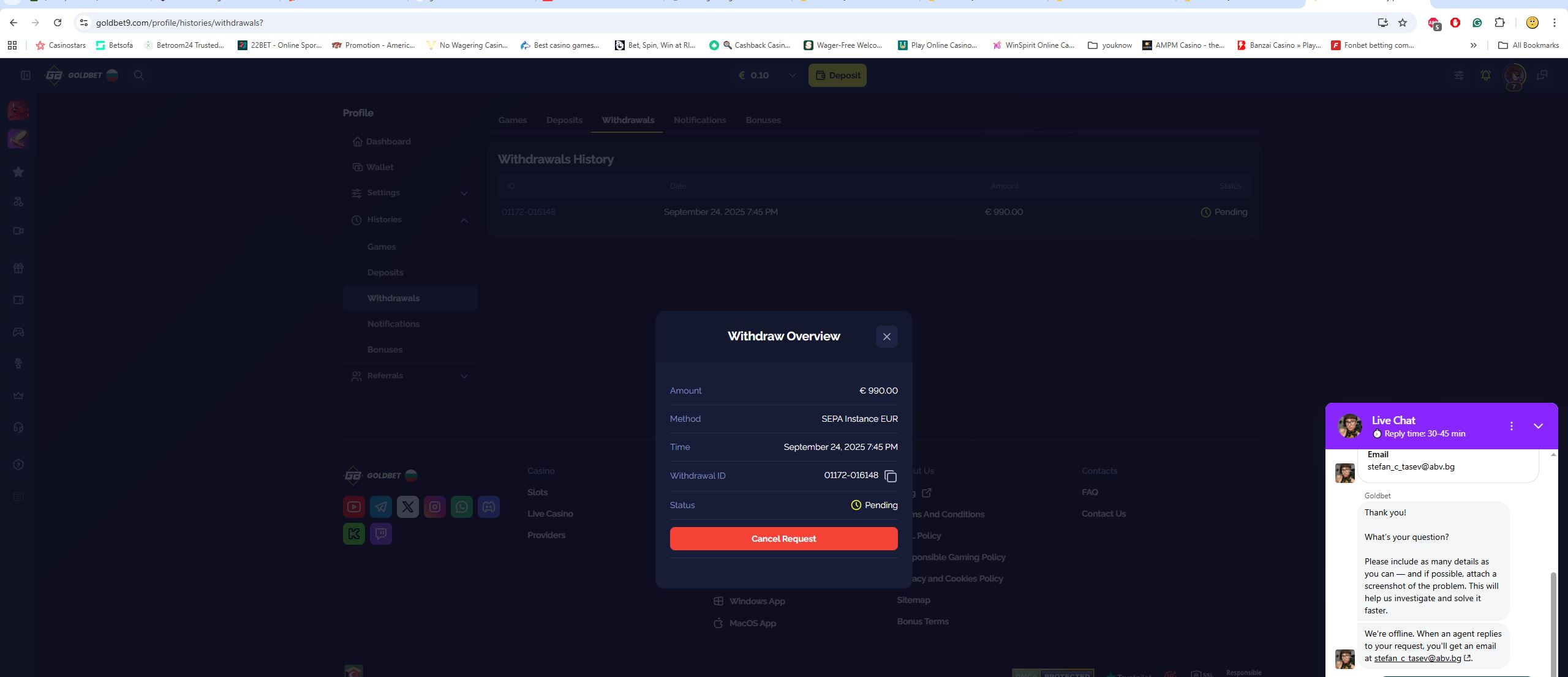
Task: Expand the balance currency dropdown
Action: [x=792, y=75]
